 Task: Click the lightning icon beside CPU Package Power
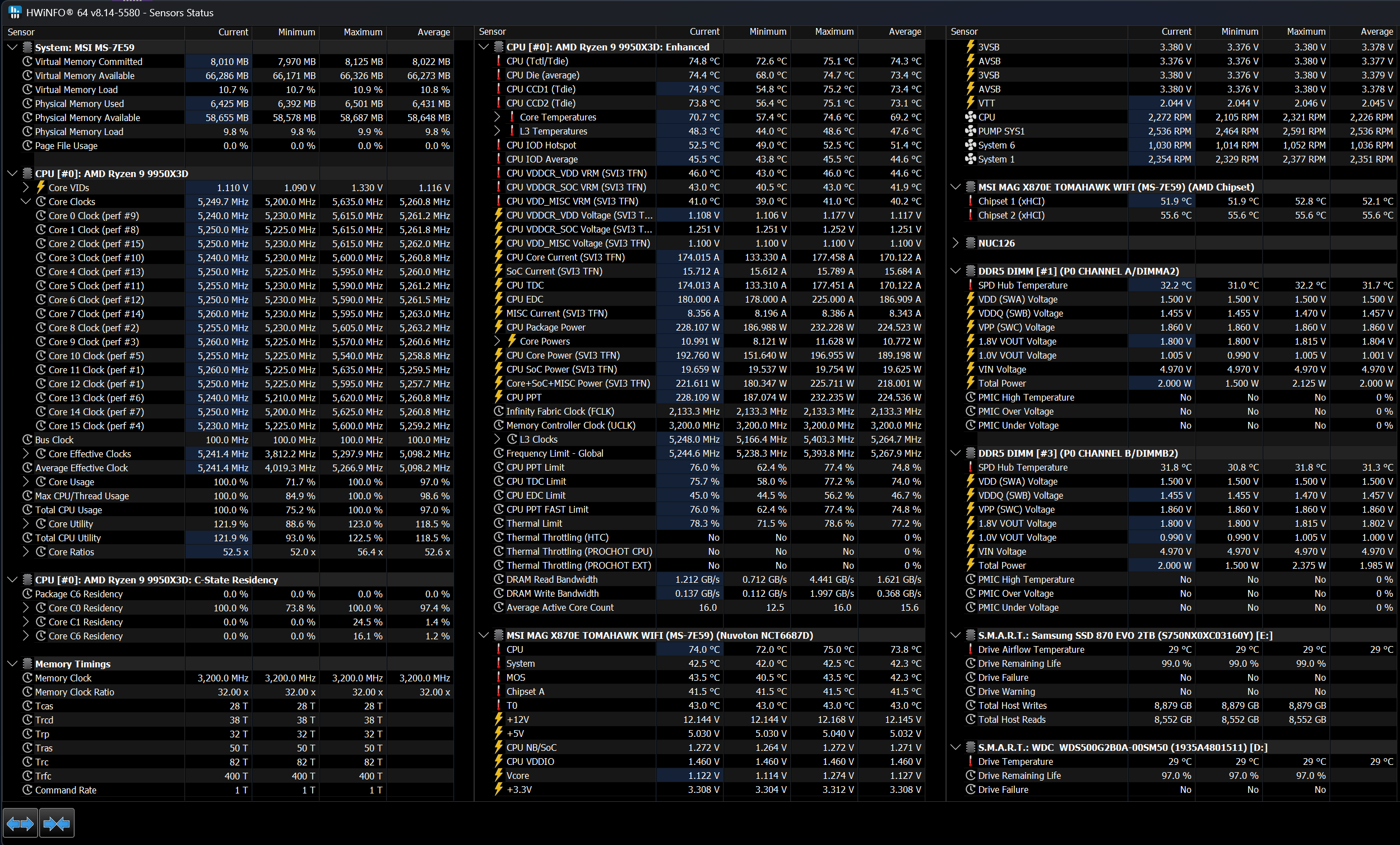pyautogui.click(x=498, y=327)
